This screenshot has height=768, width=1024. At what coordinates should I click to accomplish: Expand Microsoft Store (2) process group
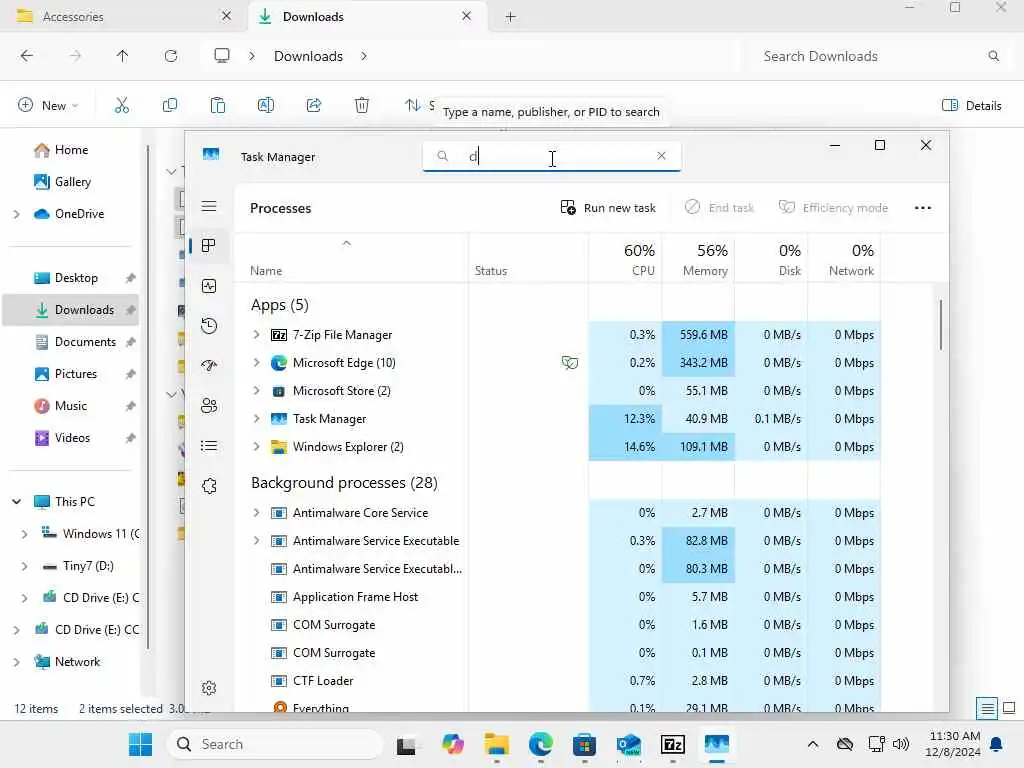click(x=256, y=391)
